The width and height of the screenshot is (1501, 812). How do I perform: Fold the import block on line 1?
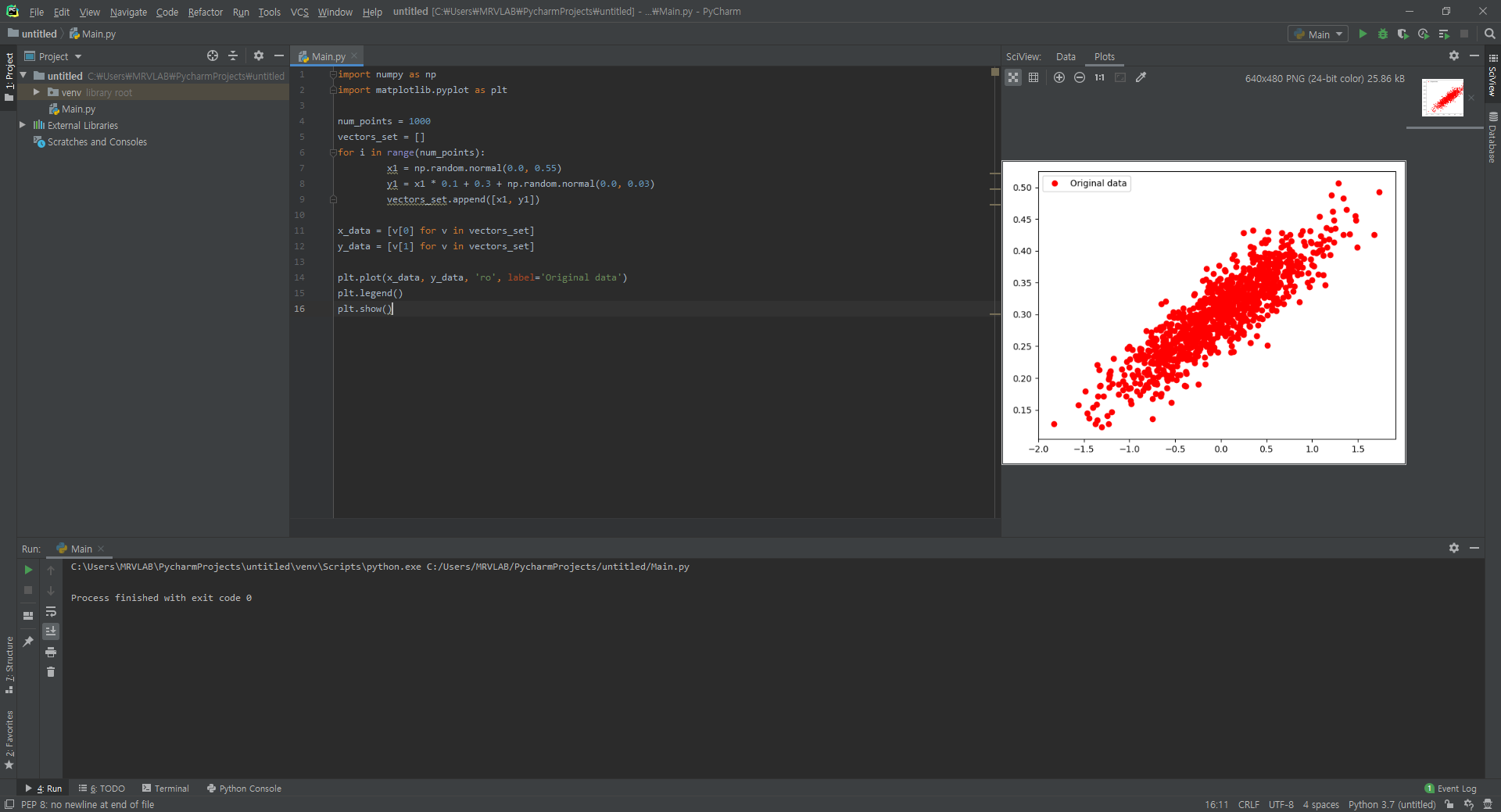(333, 74)
